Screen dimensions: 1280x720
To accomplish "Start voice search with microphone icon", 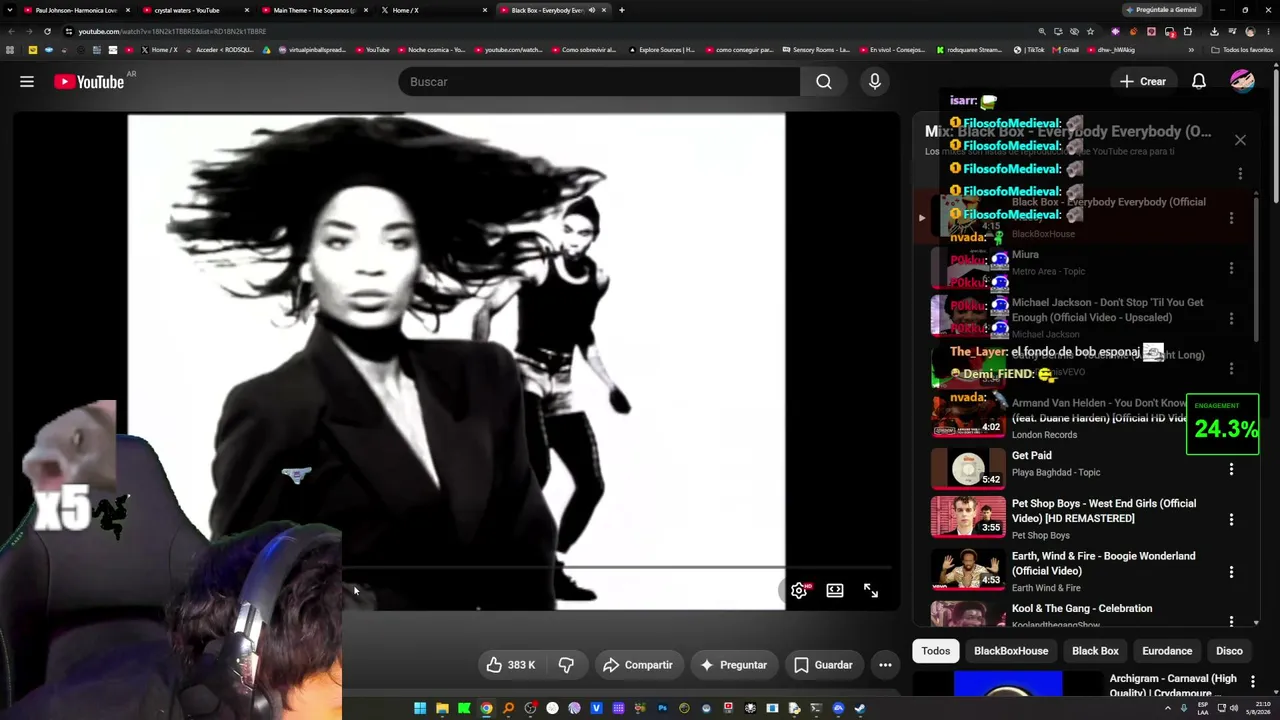I will pyautogui.click(x=875, y=82).
